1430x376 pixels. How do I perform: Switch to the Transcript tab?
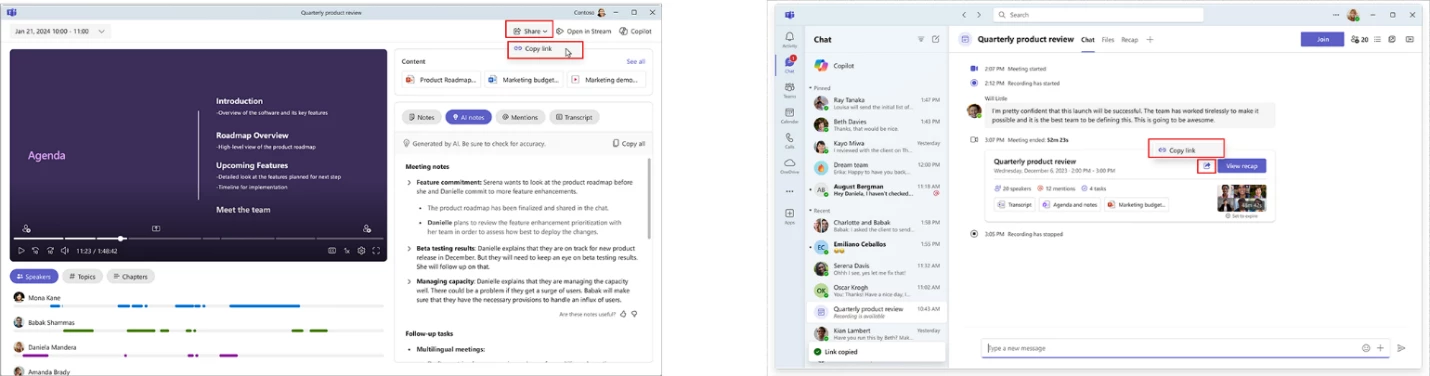pyautogui.click(x=575, y=117)
